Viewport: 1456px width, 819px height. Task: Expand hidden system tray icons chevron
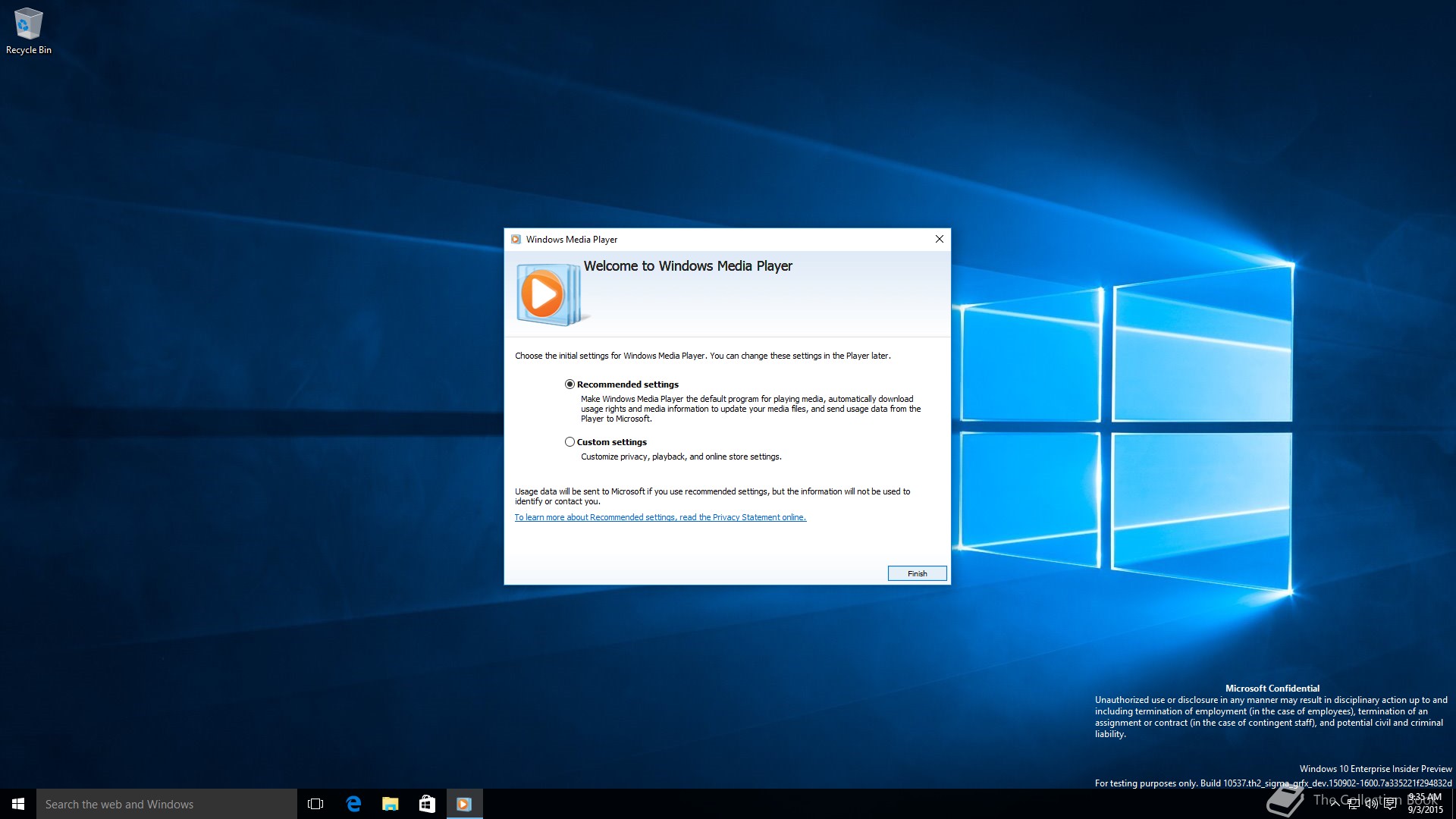tap(1335, 804)
